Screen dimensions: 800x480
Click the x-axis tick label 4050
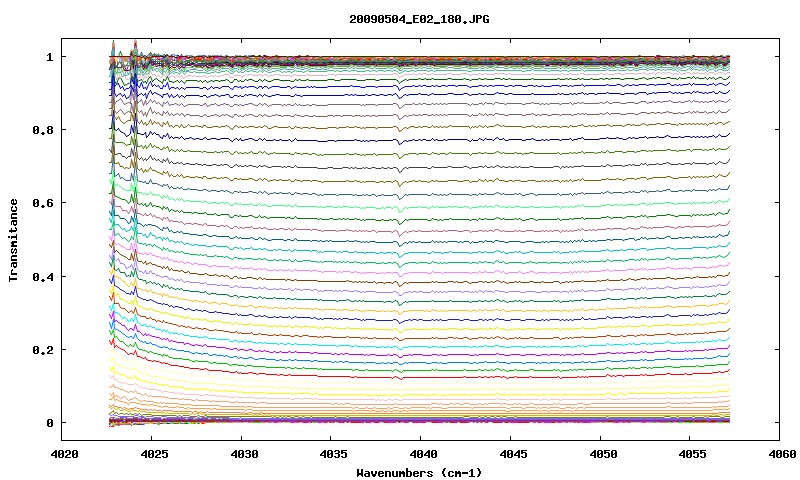point(603,453)
